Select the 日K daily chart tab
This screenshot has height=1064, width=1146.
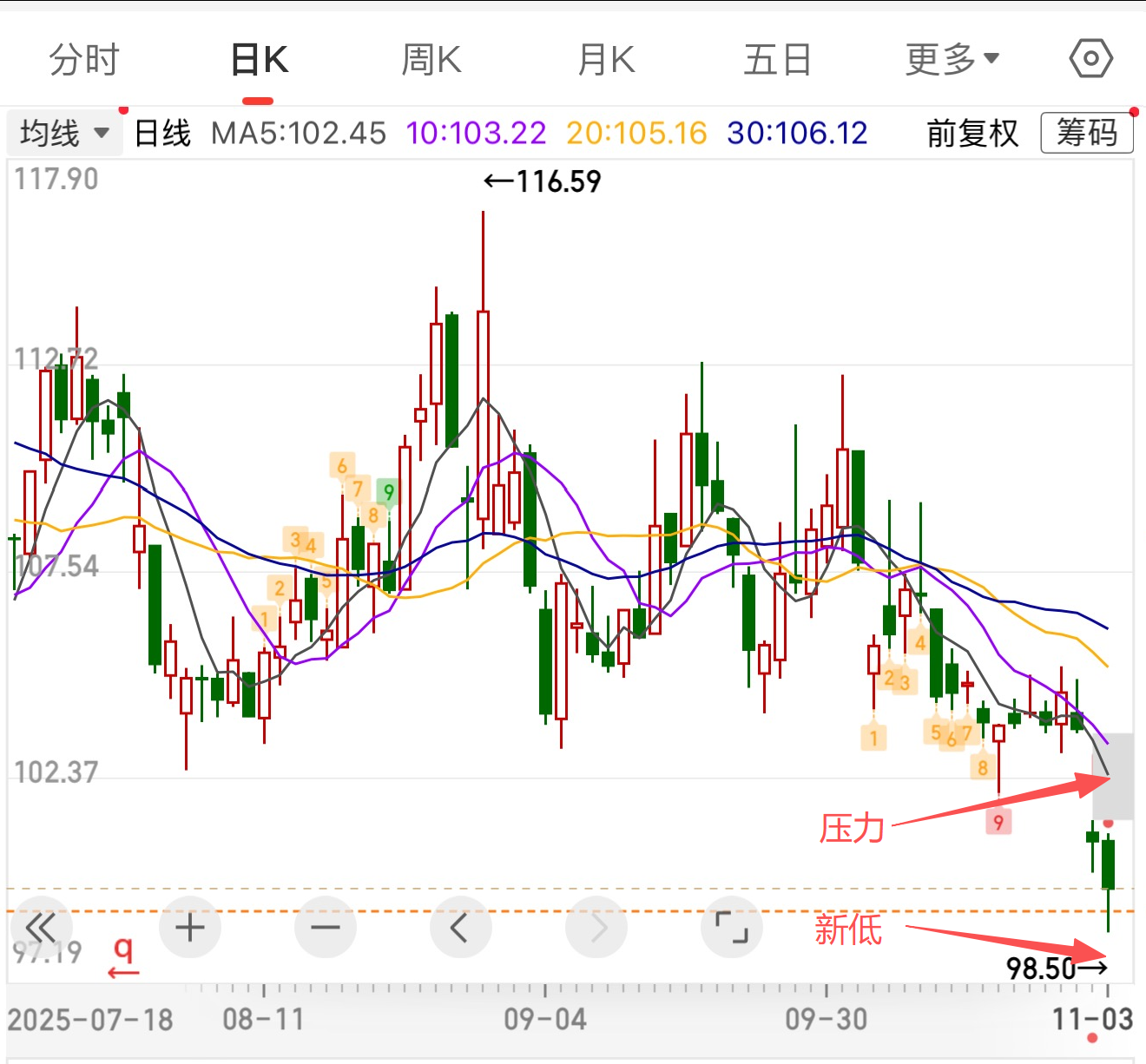pos(259,60)
